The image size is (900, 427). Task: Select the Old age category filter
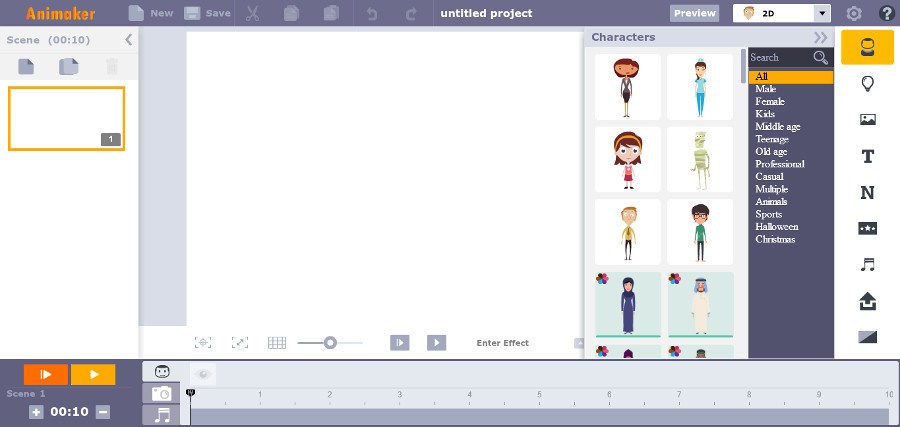[771, 152]
